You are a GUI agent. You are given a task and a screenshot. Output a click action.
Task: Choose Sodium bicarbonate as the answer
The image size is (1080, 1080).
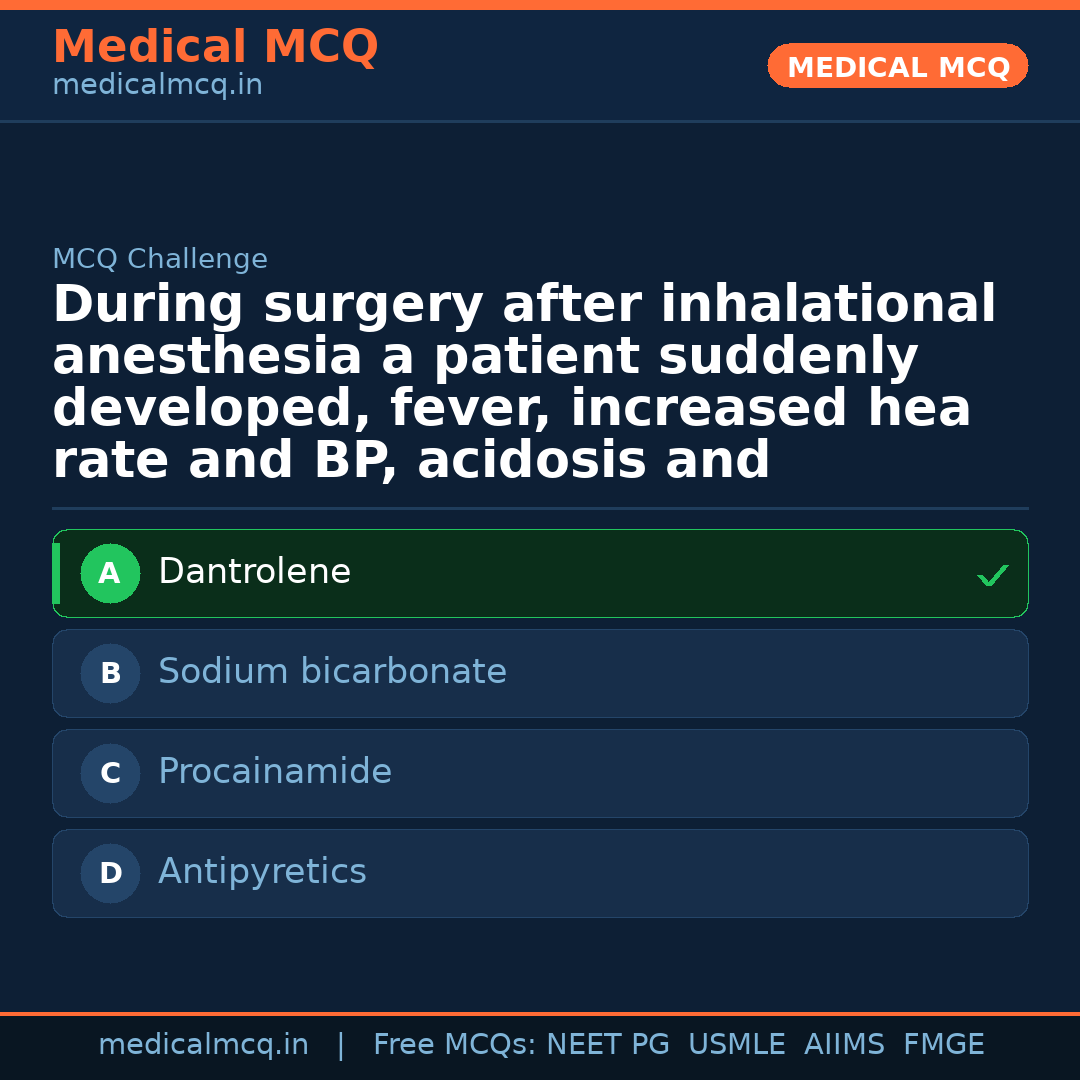pyautogui.click(x=540, y=673)
